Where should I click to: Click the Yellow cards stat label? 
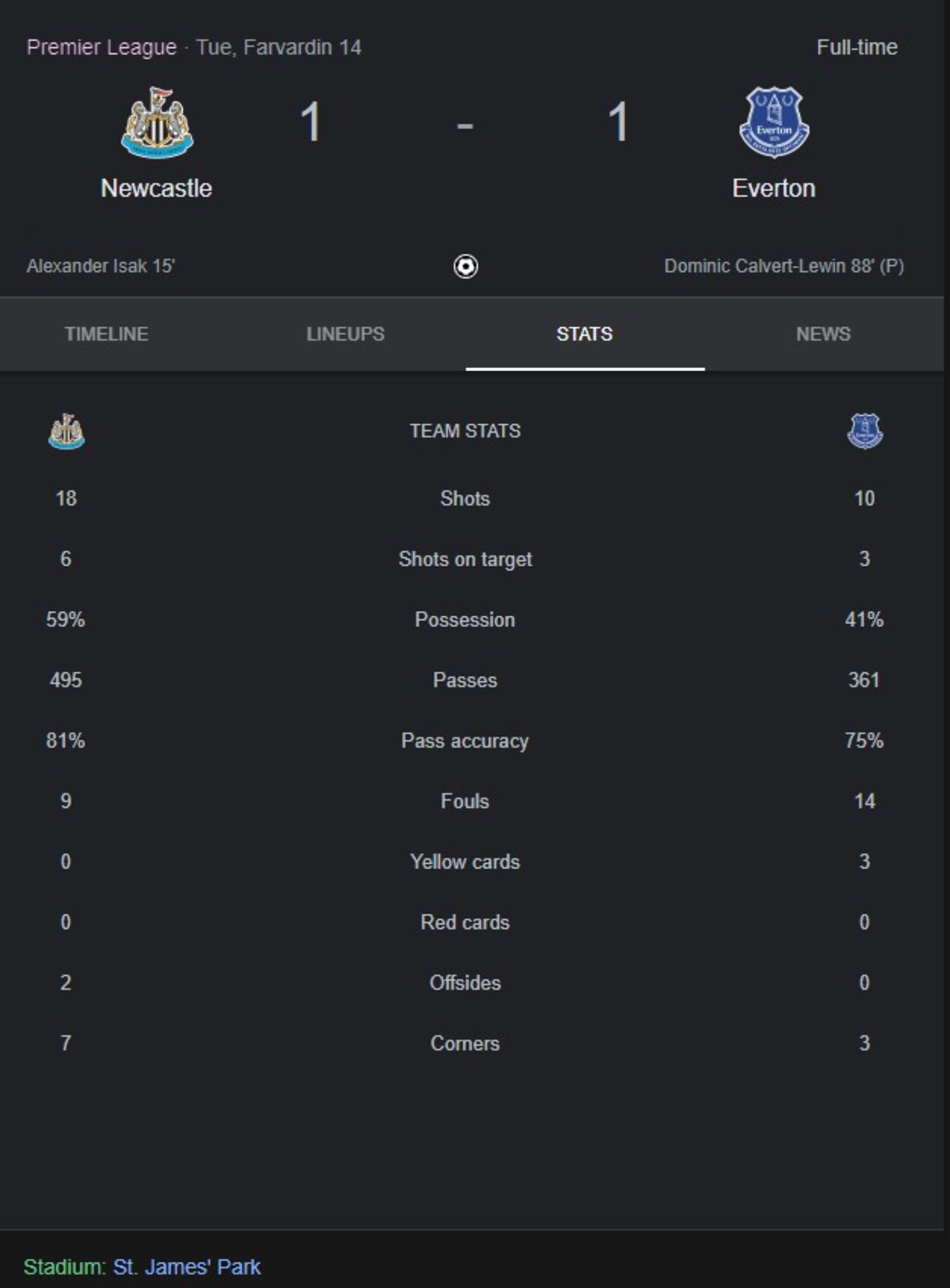click(465, 862)
